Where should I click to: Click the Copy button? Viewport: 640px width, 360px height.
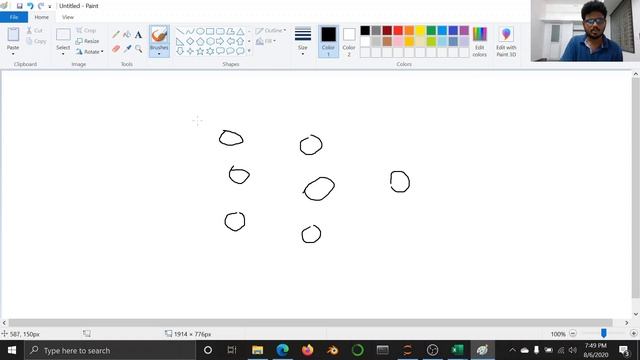click(x=36, y=41)
